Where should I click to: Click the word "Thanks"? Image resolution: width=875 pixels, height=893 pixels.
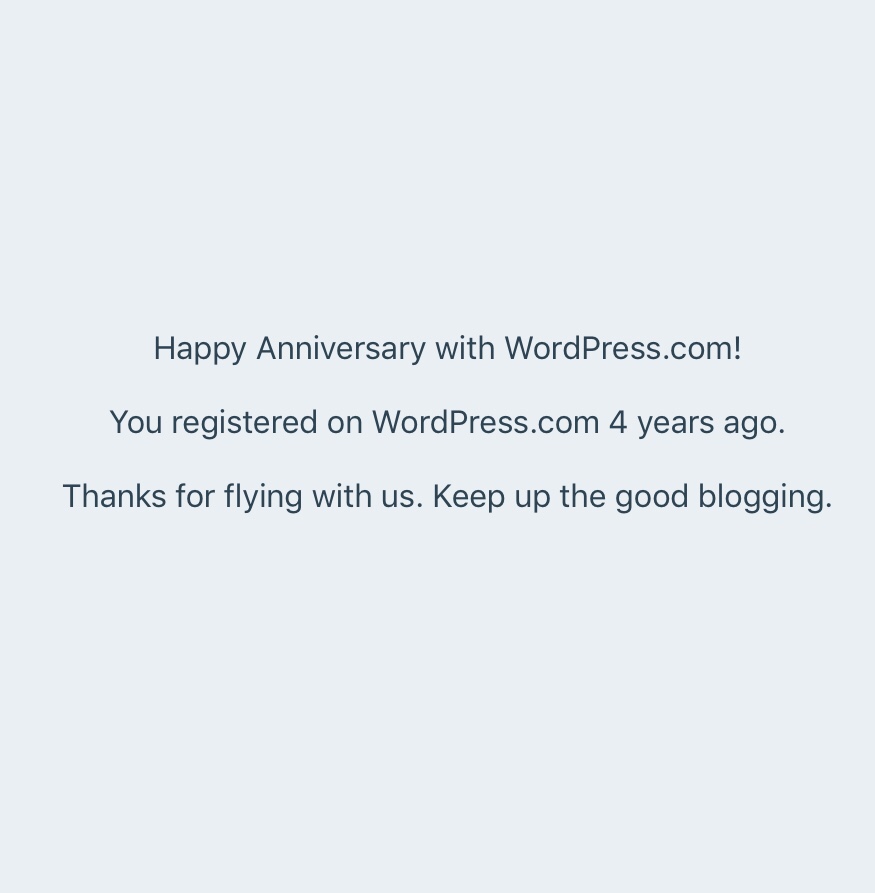114,497
